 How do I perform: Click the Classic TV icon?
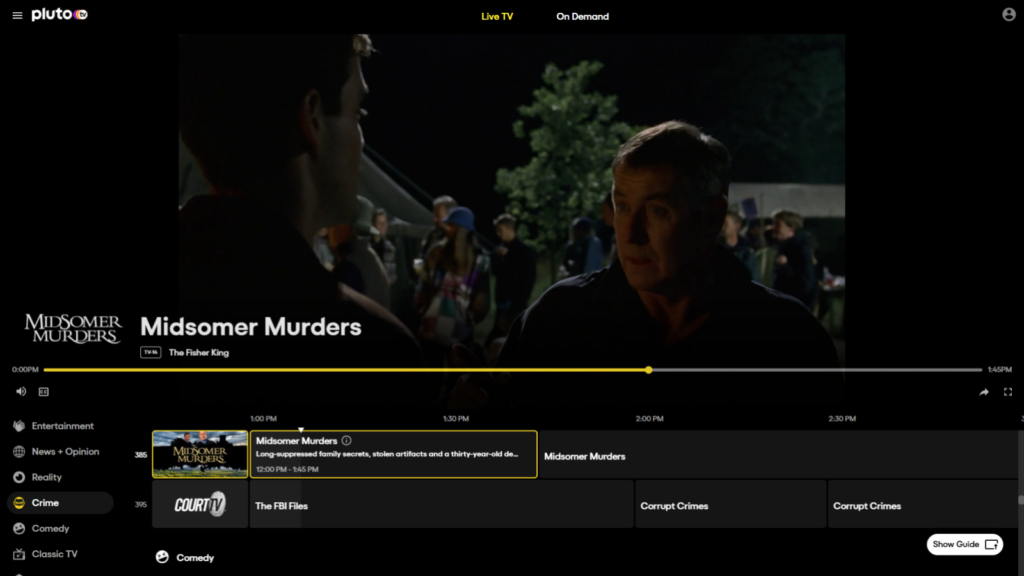(x=19, y=554)
